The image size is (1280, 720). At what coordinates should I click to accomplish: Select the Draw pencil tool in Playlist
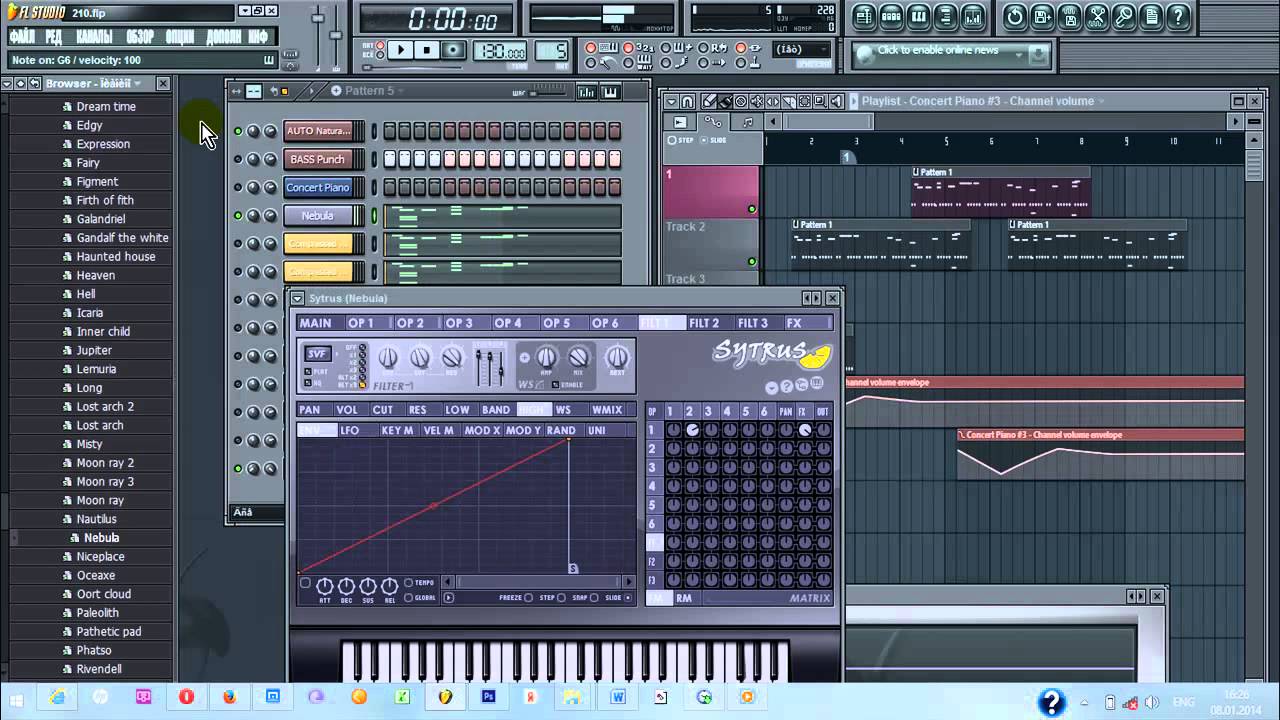(709, 101)
